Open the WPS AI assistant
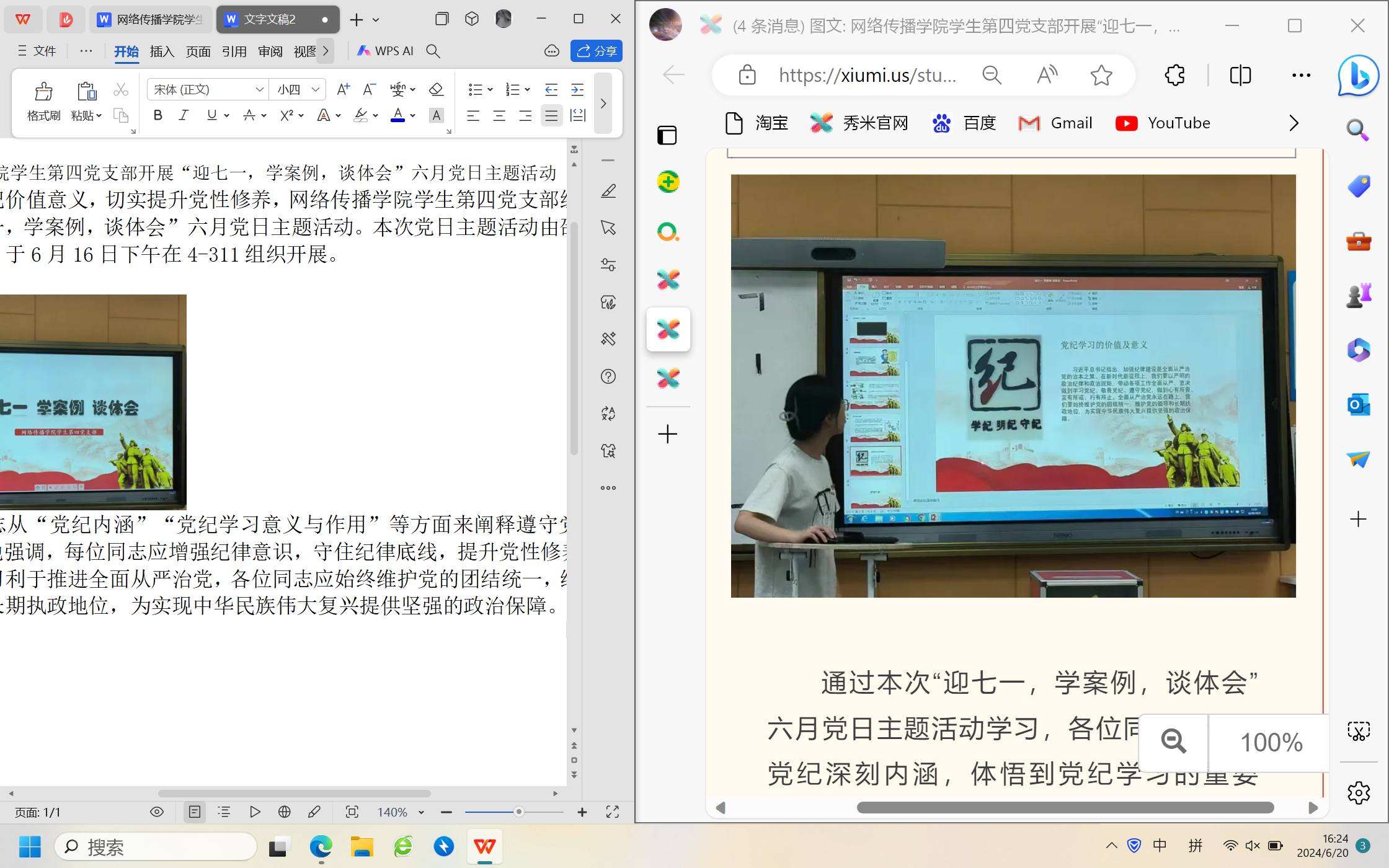 (x=386, y=51)
